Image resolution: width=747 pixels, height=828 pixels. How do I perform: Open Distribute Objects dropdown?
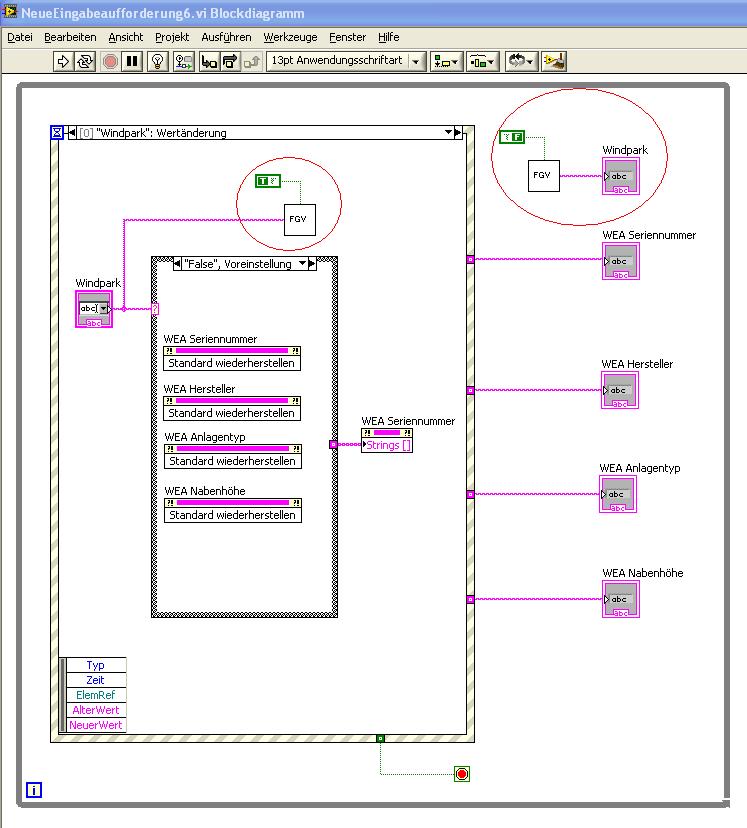pos(482,61)
